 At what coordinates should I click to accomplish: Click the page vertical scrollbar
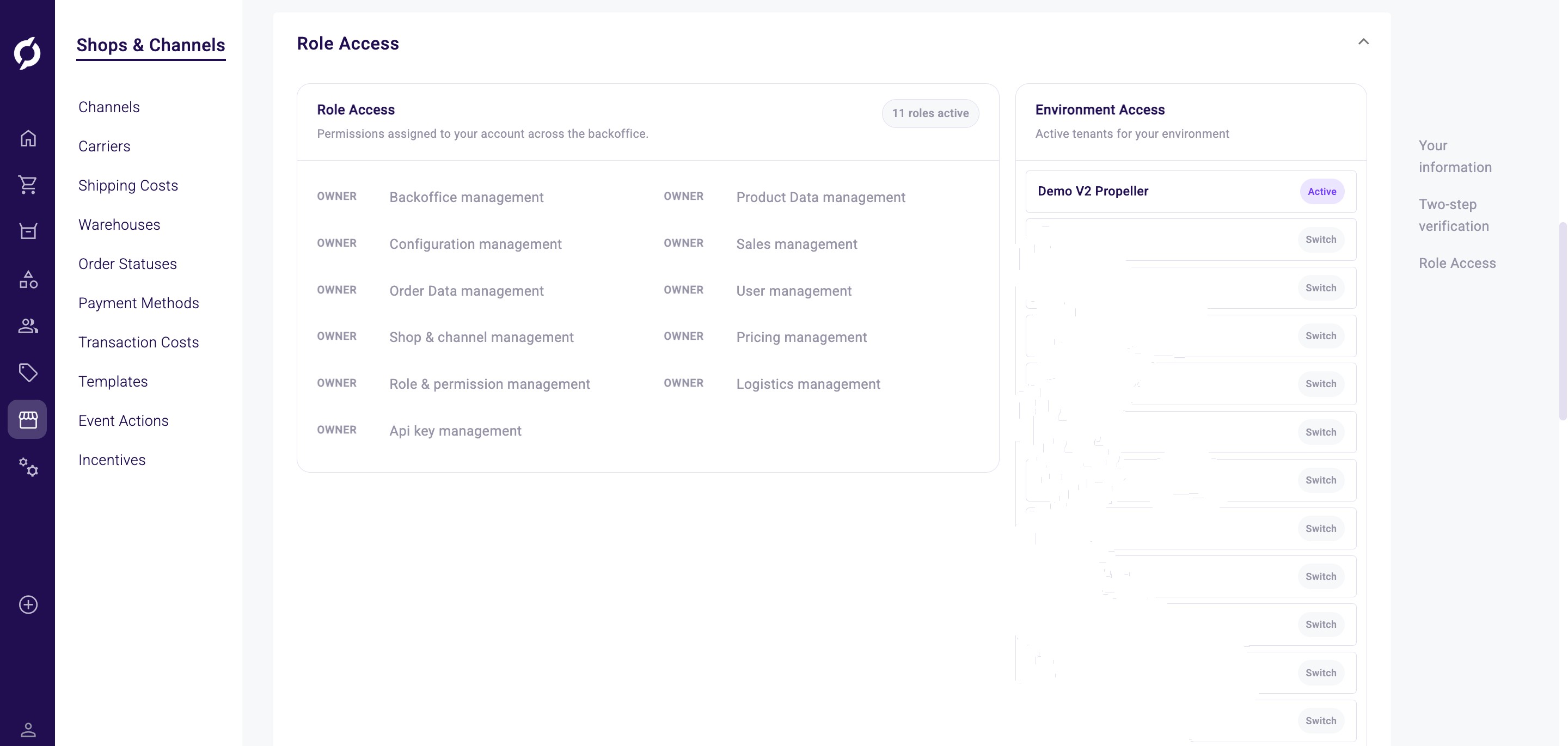1563,321
